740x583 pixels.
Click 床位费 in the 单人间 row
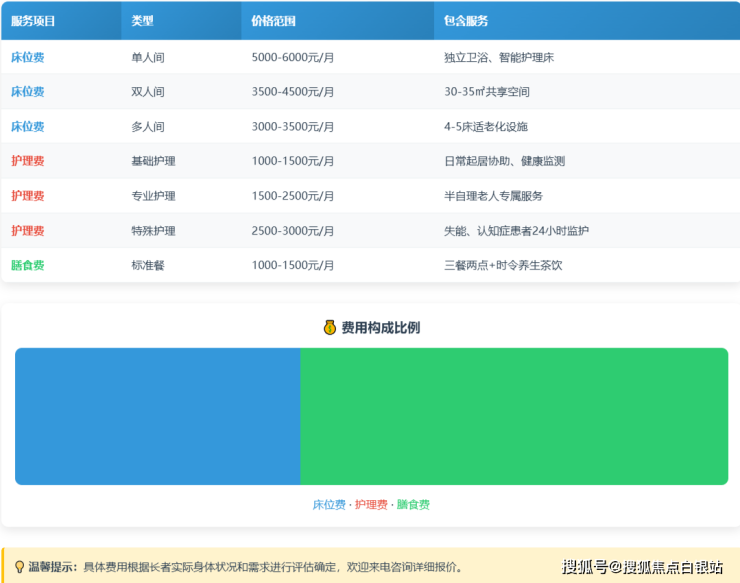point(28,58)
